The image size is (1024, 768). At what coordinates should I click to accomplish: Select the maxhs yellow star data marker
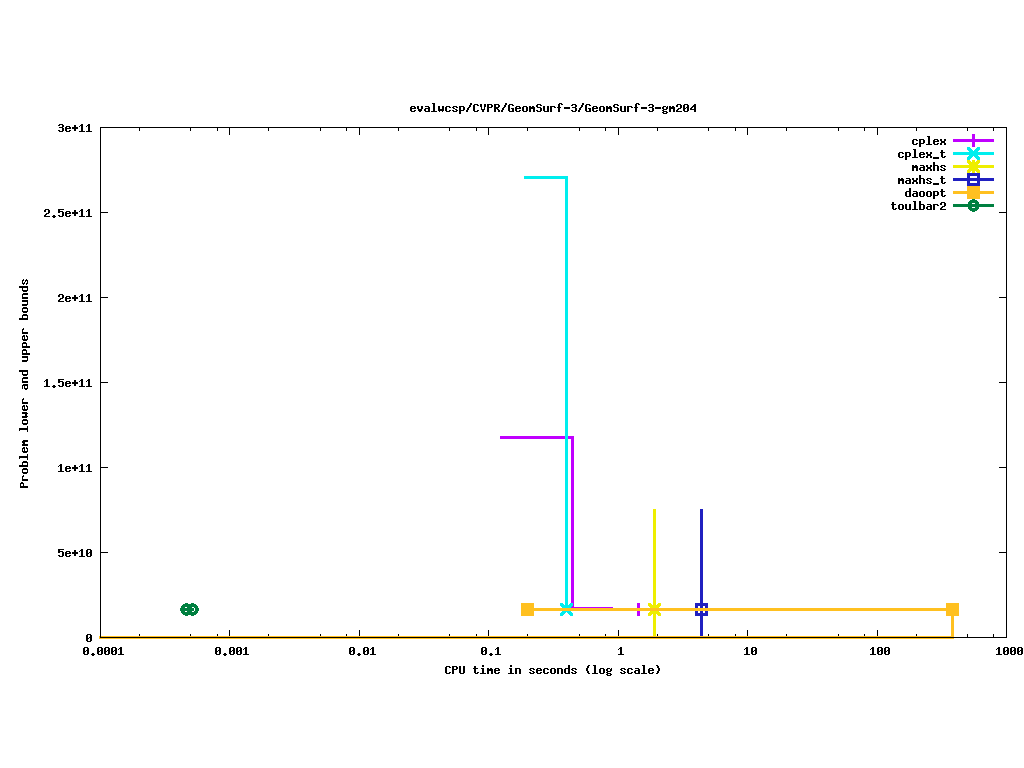point(654,609)
